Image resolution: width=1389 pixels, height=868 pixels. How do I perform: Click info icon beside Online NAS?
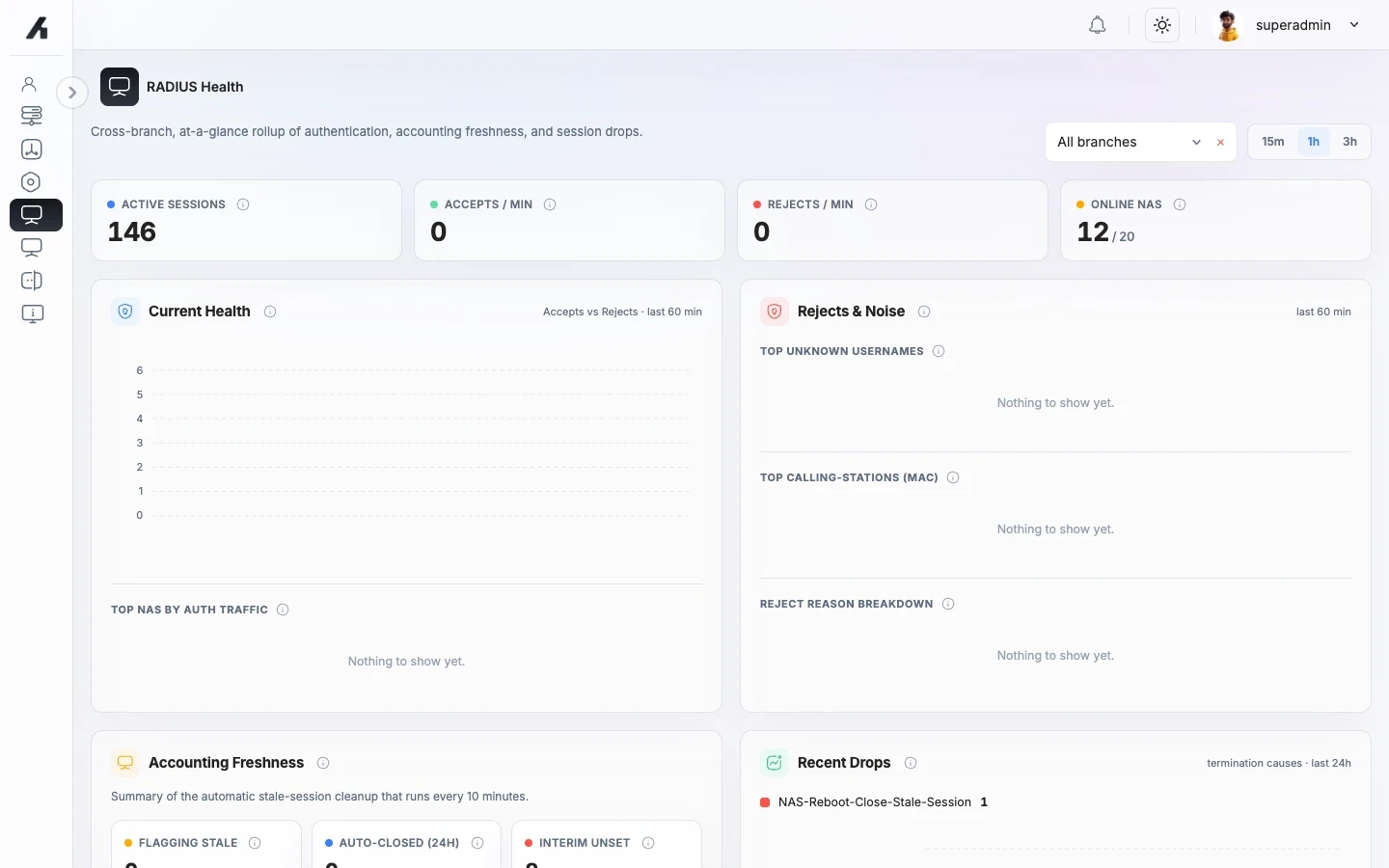tap(1180, 204)
